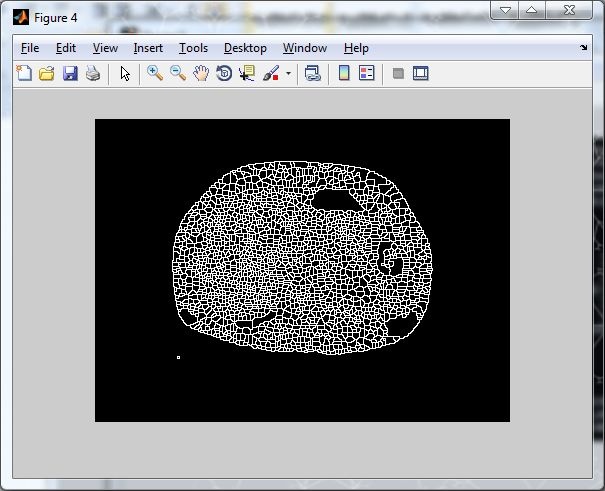
Task: Toggle the Data Cursor tool
Action: coord(247,73)
